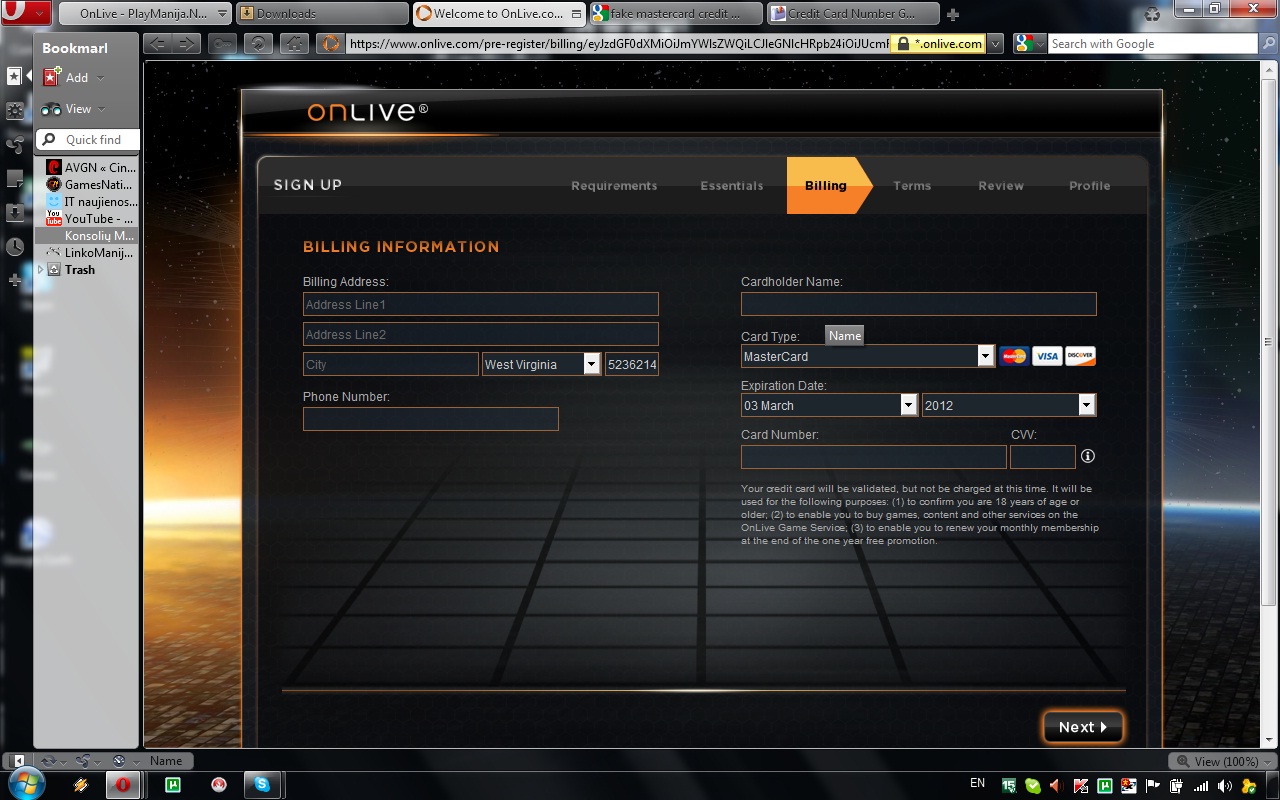Open the Notes panel icon
This screenshot has width=1280, height=800.
(x=15, y=179)
